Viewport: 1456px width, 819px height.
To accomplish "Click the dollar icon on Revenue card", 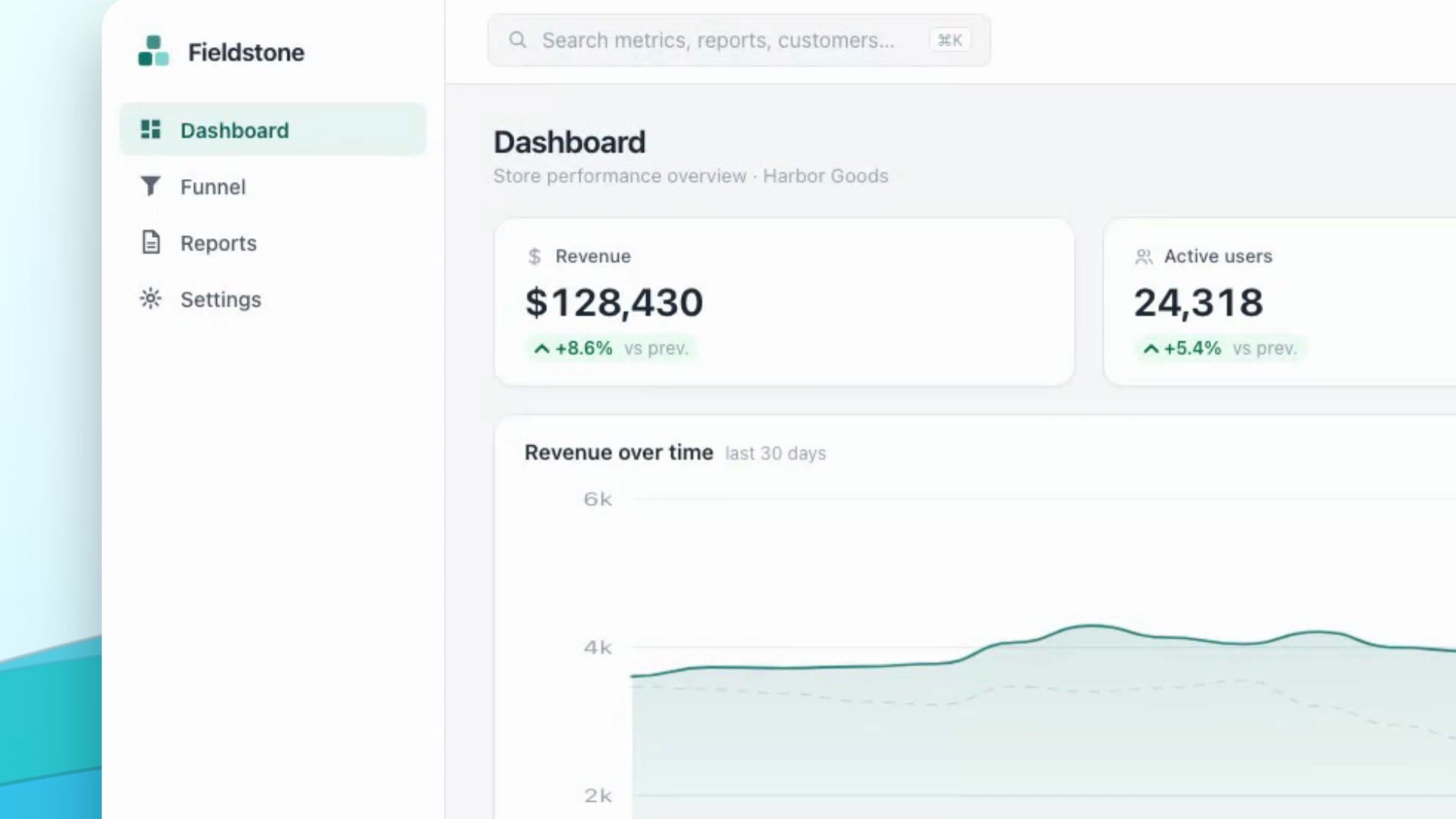I will click(x=535, y=256).
